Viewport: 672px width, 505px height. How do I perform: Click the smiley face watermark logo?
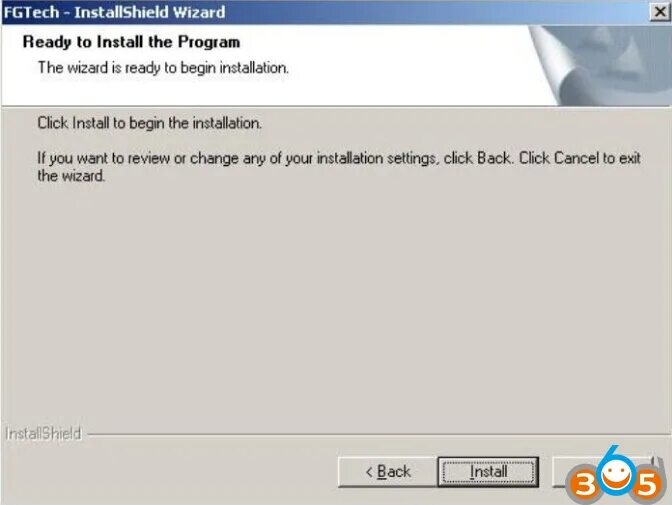tap(615, 476)
